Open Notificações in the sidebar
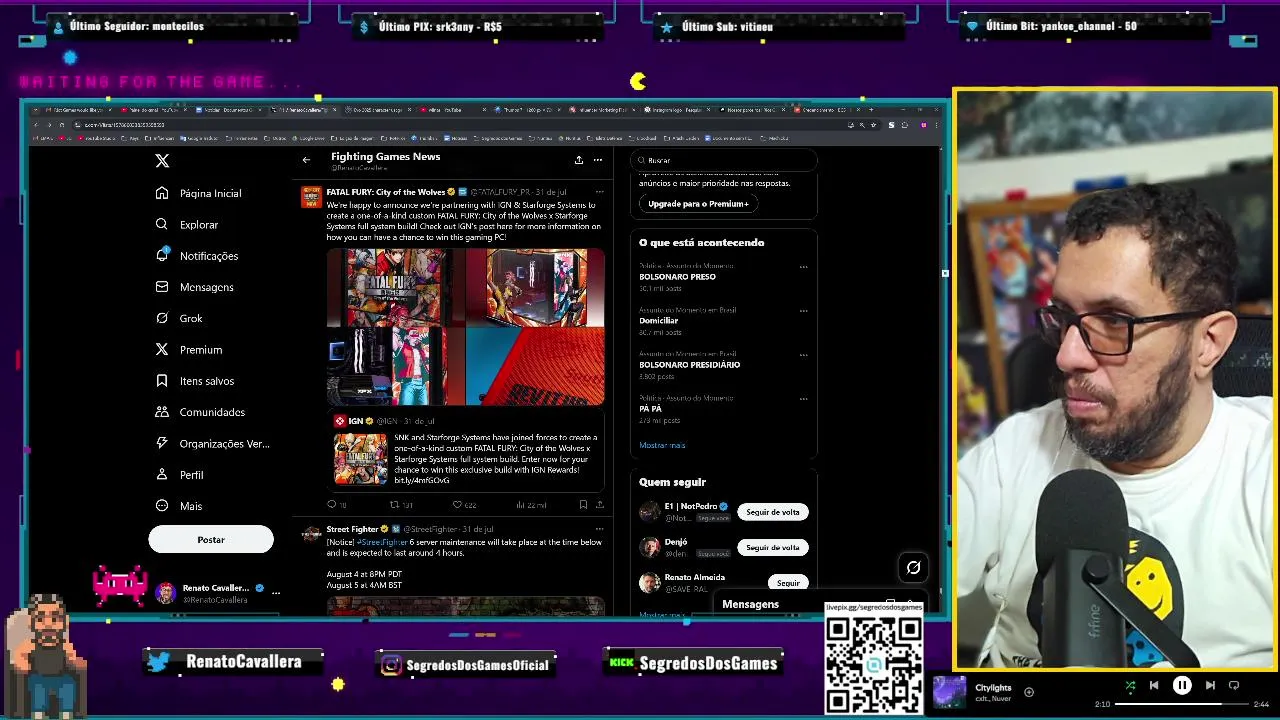Viewport: 1280px width, 720px height. click(197, 256)
